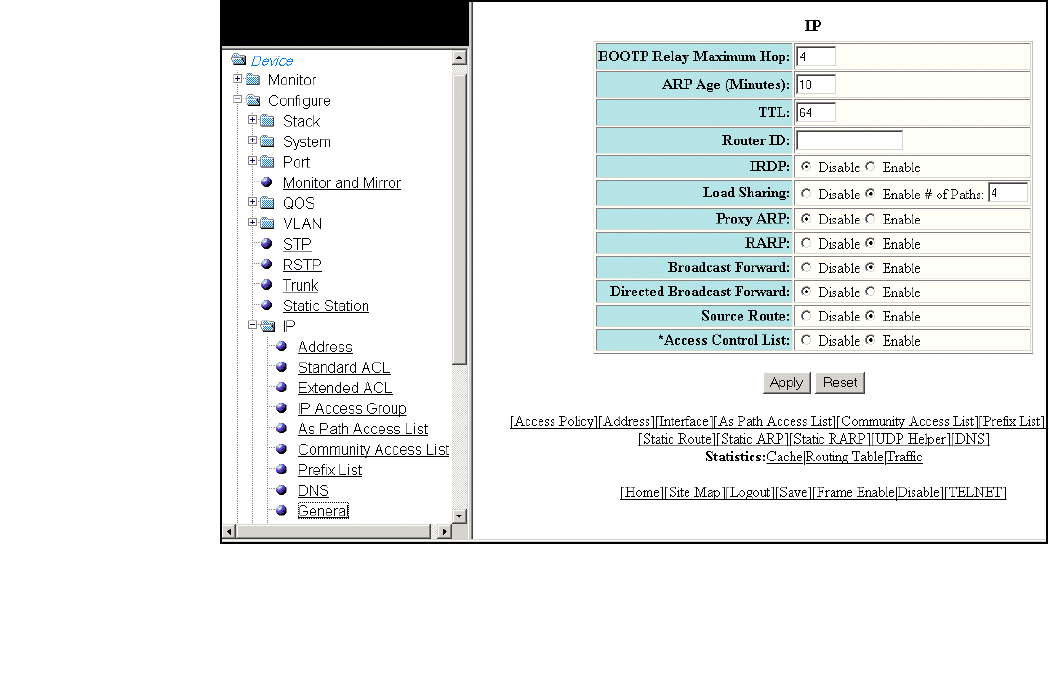Select Disable for Load Sharing
The height and width of the screenshot is (700, 1049).
click(806, 193)
